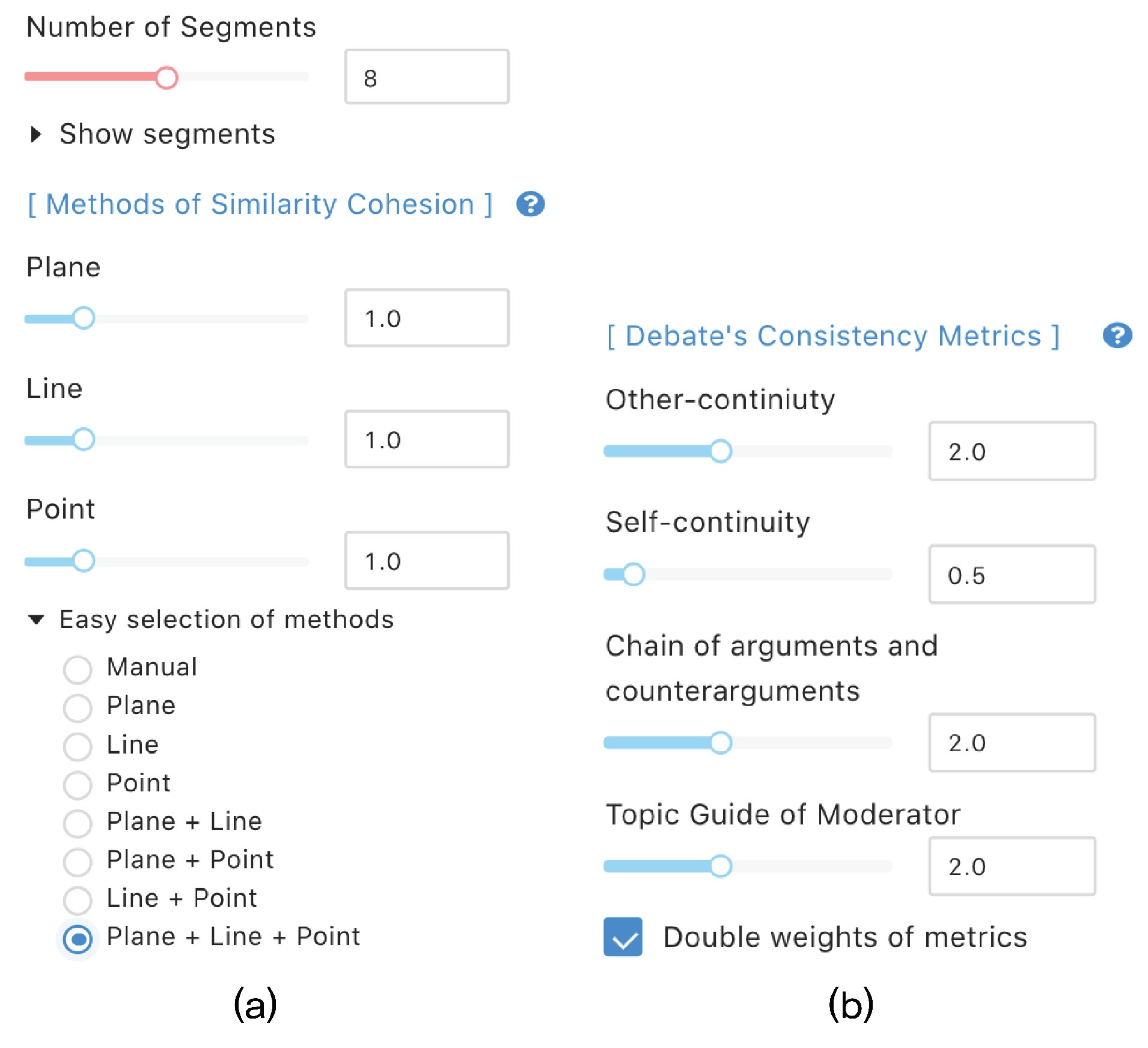
Task: Click the Chain of arguments slider handle
Action: (x=721, y=743)
